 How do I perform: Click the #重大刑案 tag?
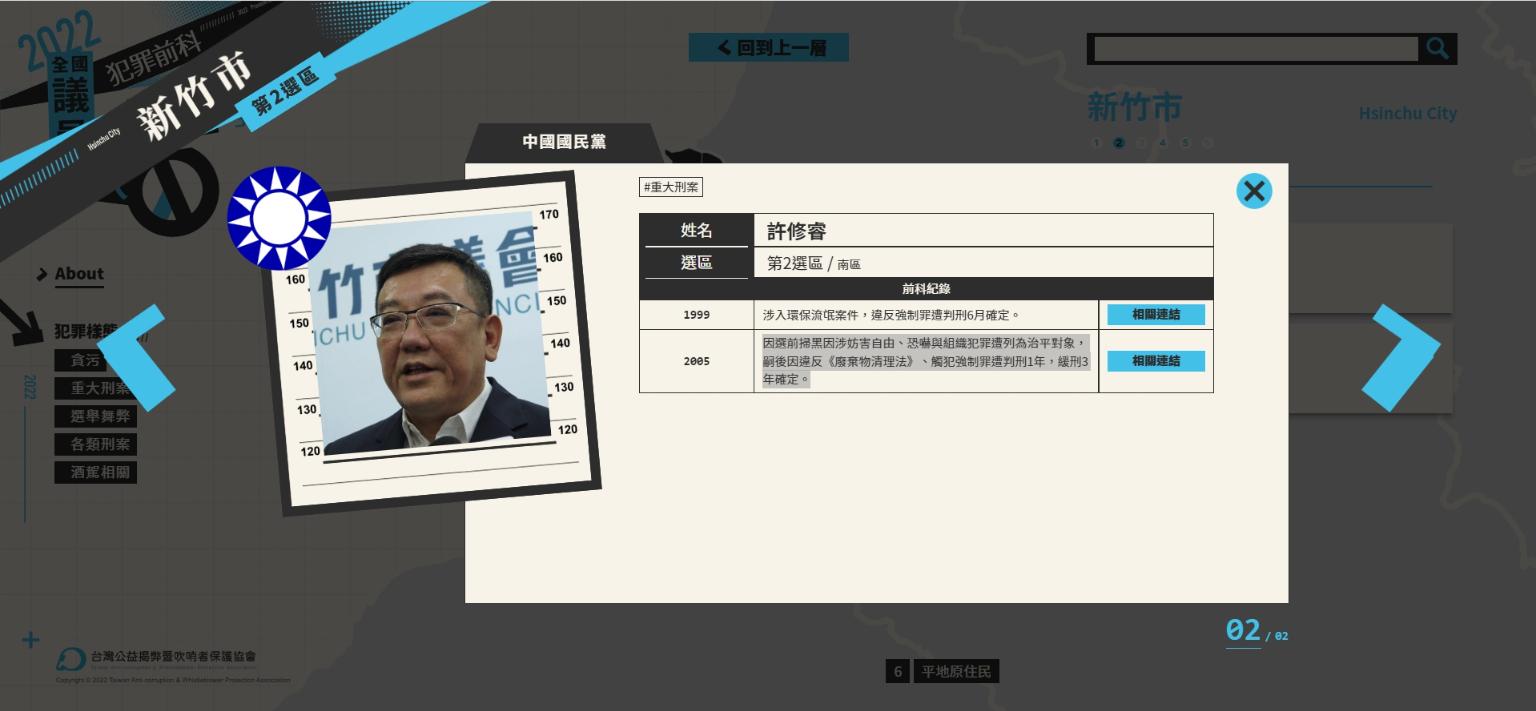671,187
